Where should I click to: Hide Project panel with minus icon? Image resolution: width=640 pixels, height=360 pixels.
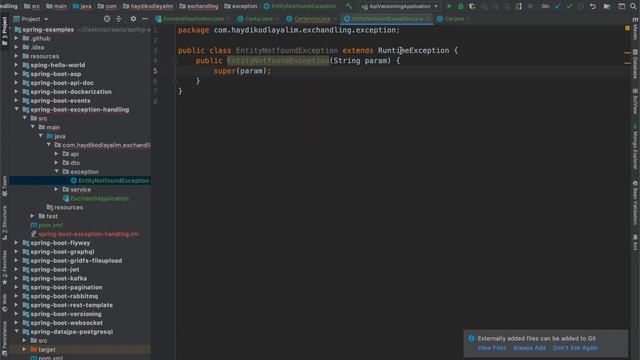click(x=145, y=19)
